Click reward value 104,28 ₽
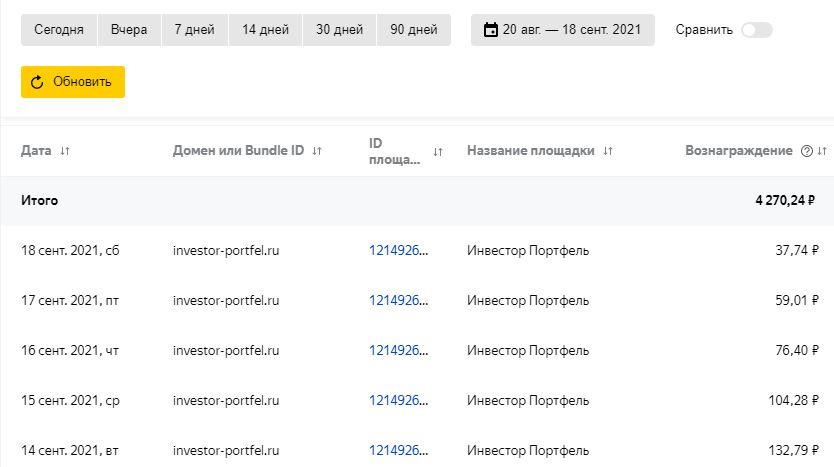The image size is (834, 467). point(793,401)
